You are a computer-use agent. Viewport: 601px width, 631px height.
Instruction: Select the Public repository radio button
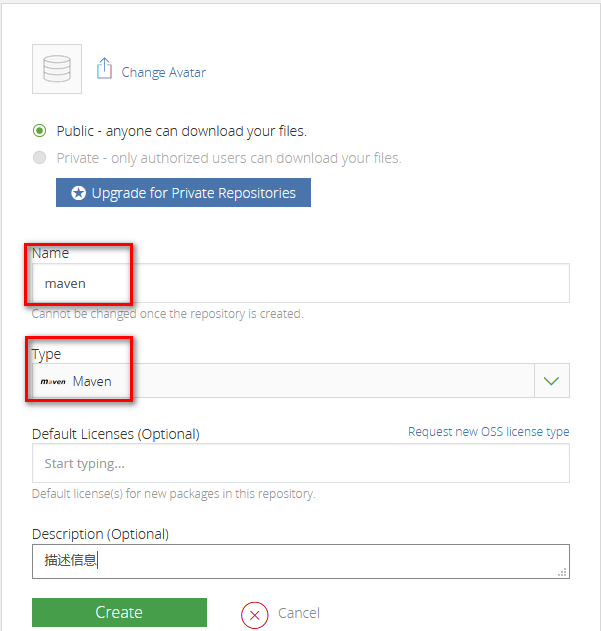click(39, 131)
